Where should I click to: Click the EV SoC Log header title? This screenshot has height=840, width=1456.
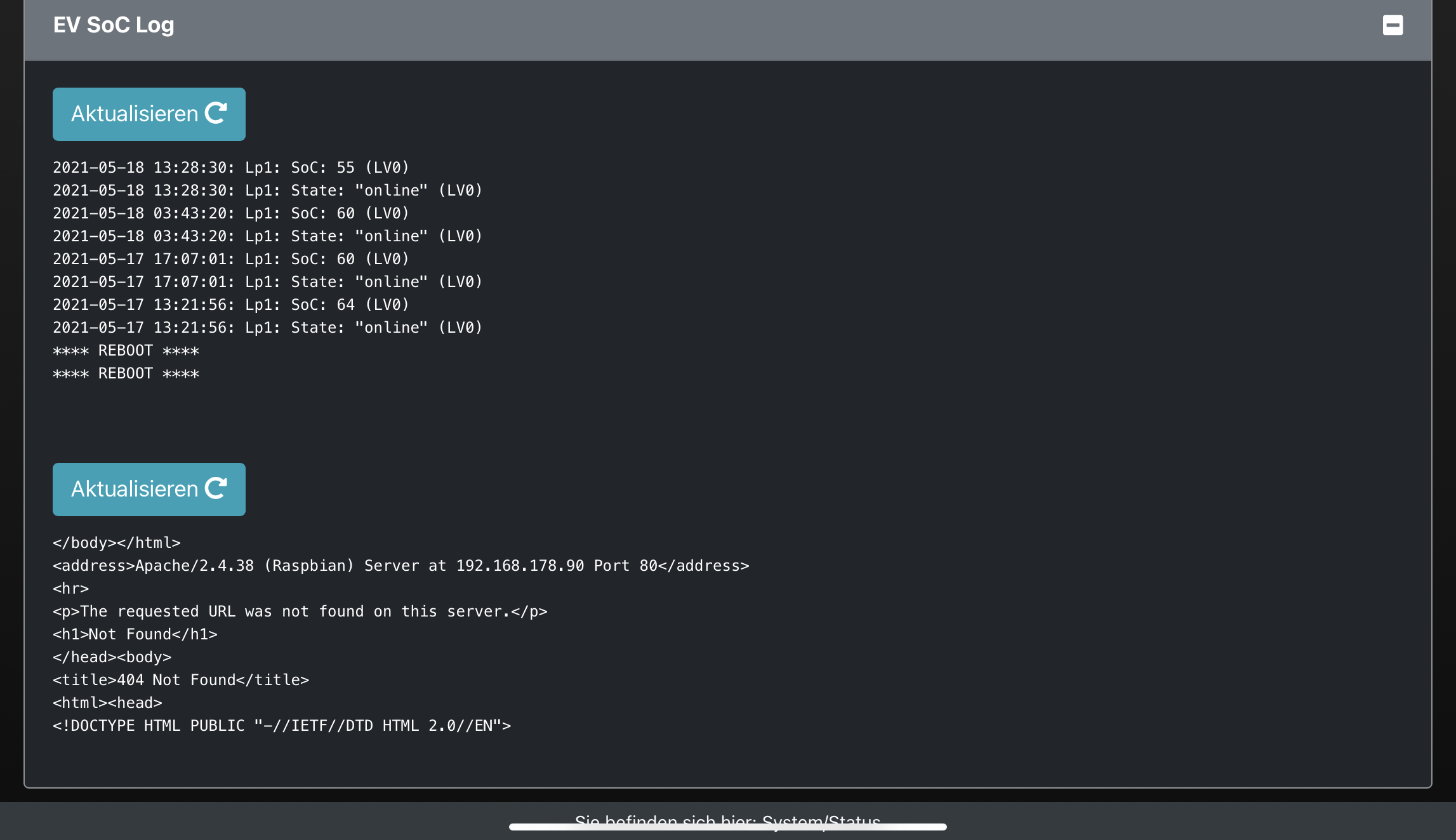tap(114, 25)
